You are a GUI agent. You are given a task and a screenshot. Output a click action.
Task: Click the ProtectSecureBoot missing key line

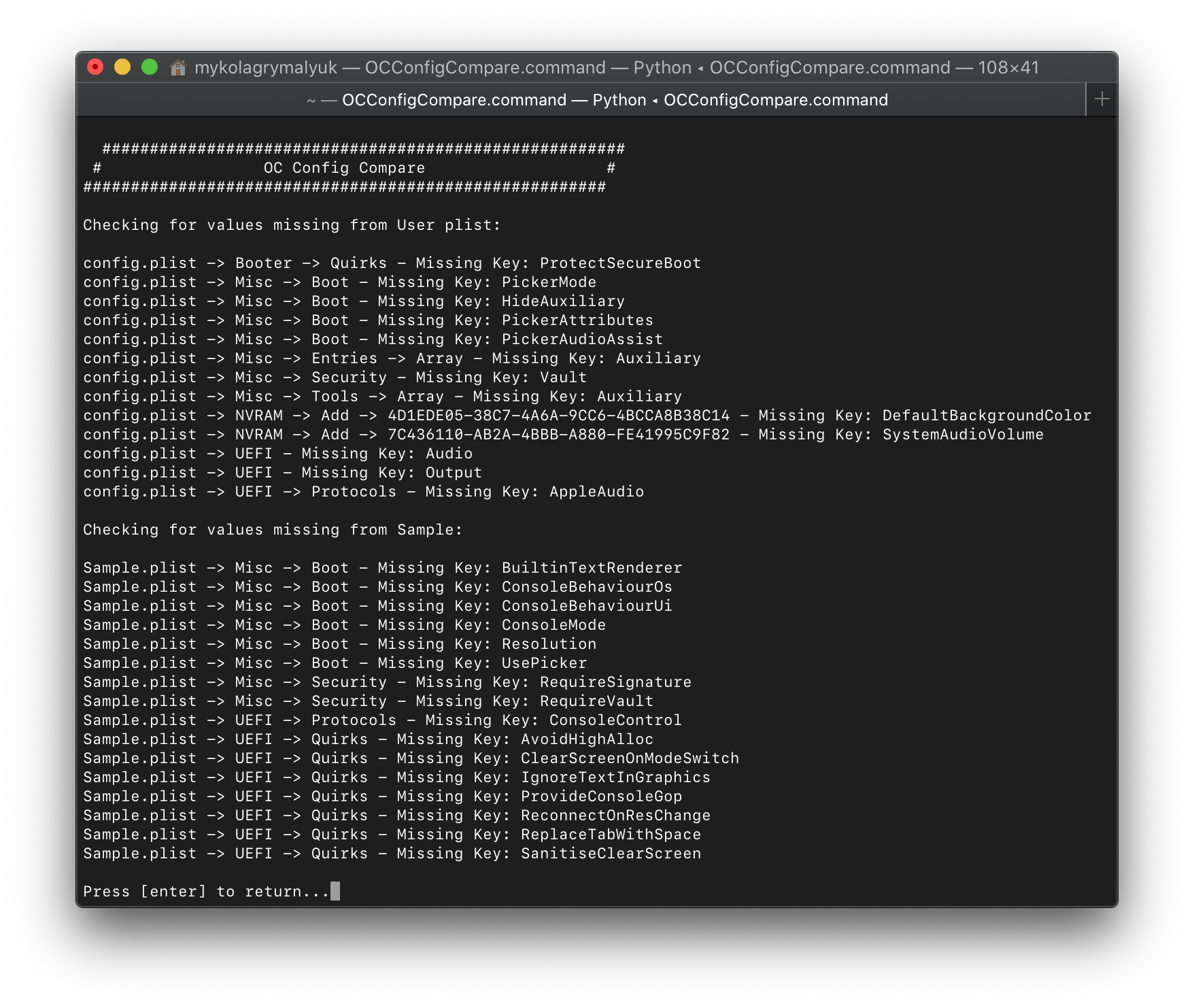click(392, 263)
